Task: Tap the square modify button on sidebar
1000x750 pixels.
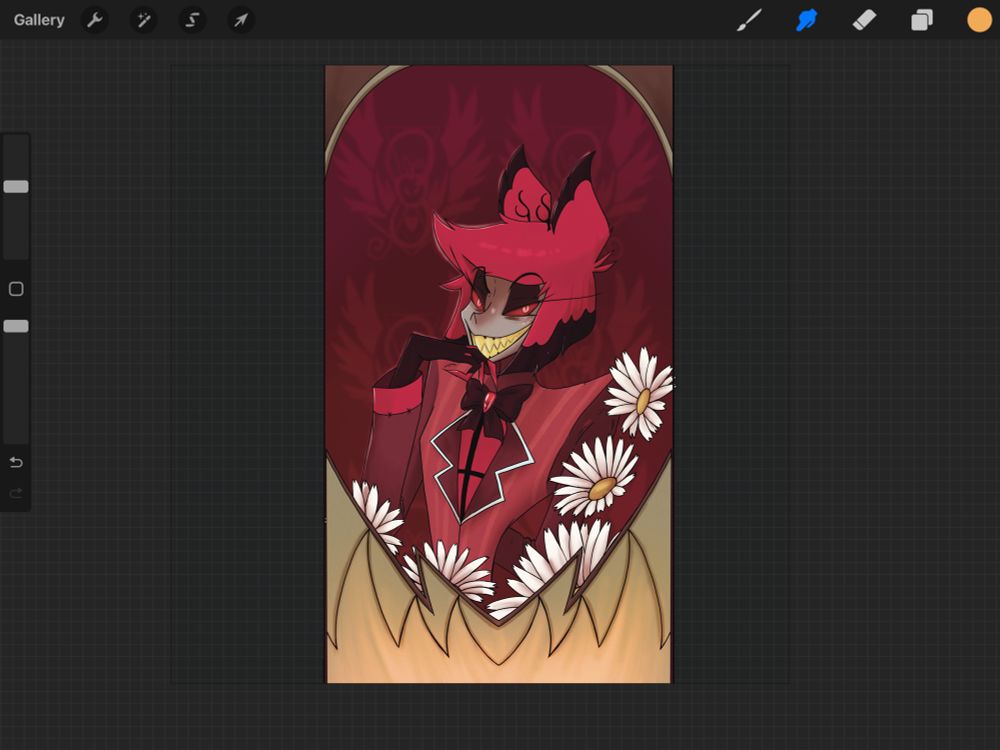Action: [16, 289]
